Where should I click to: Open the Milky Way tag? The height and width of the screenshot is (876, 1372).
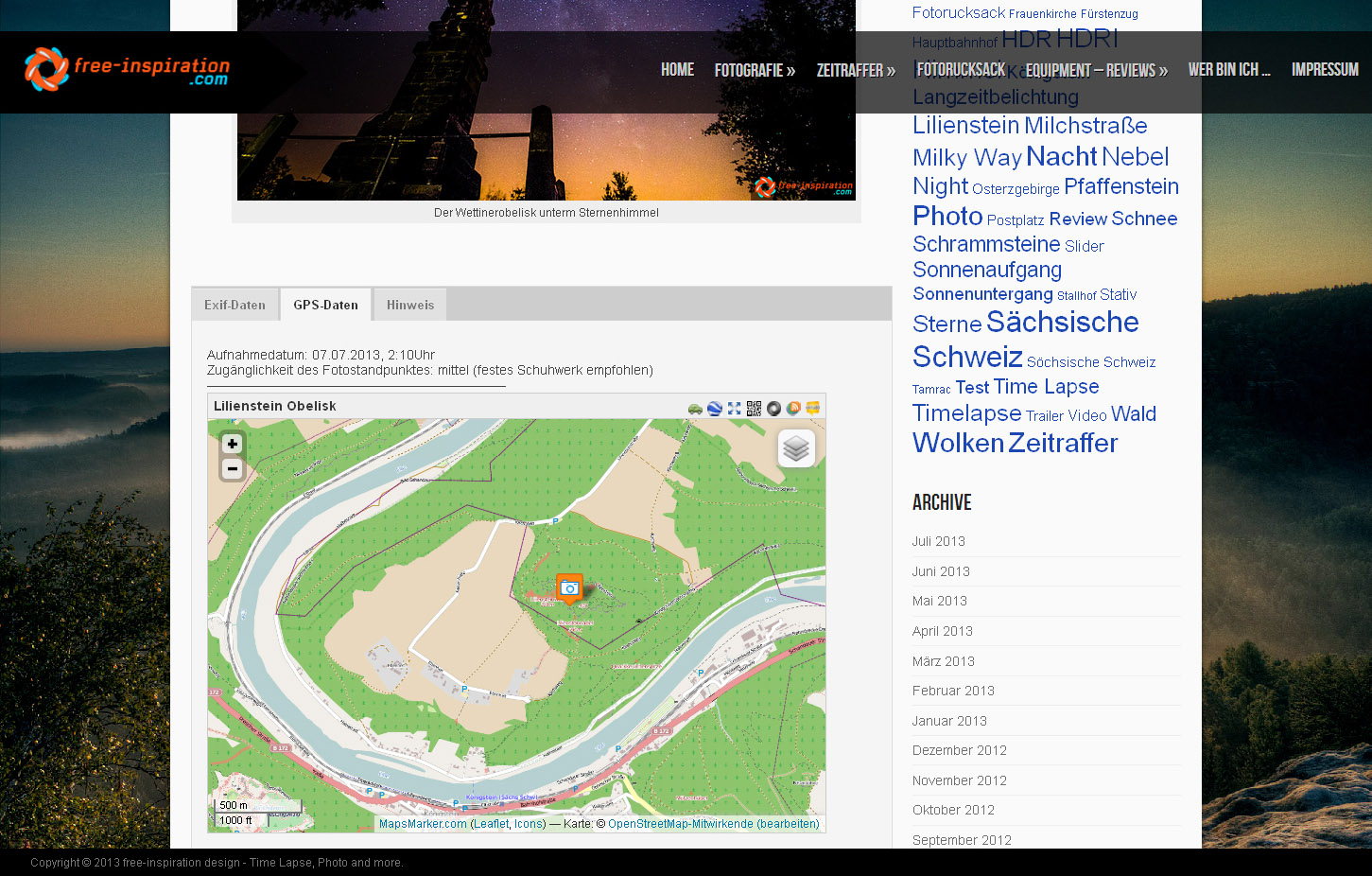point(967,158)
